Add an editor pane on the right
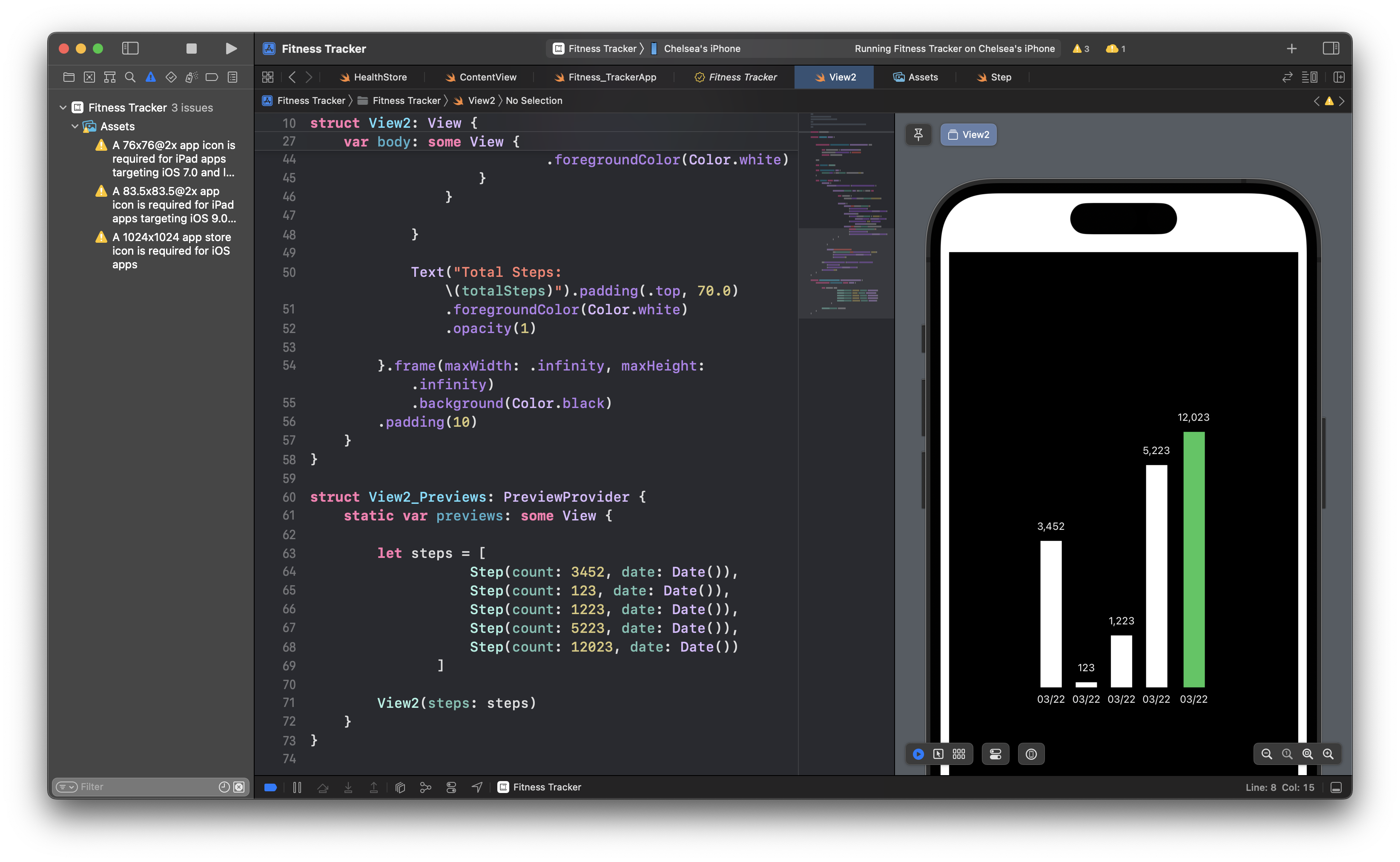Screen dimensions: 1400x862 1339,77
